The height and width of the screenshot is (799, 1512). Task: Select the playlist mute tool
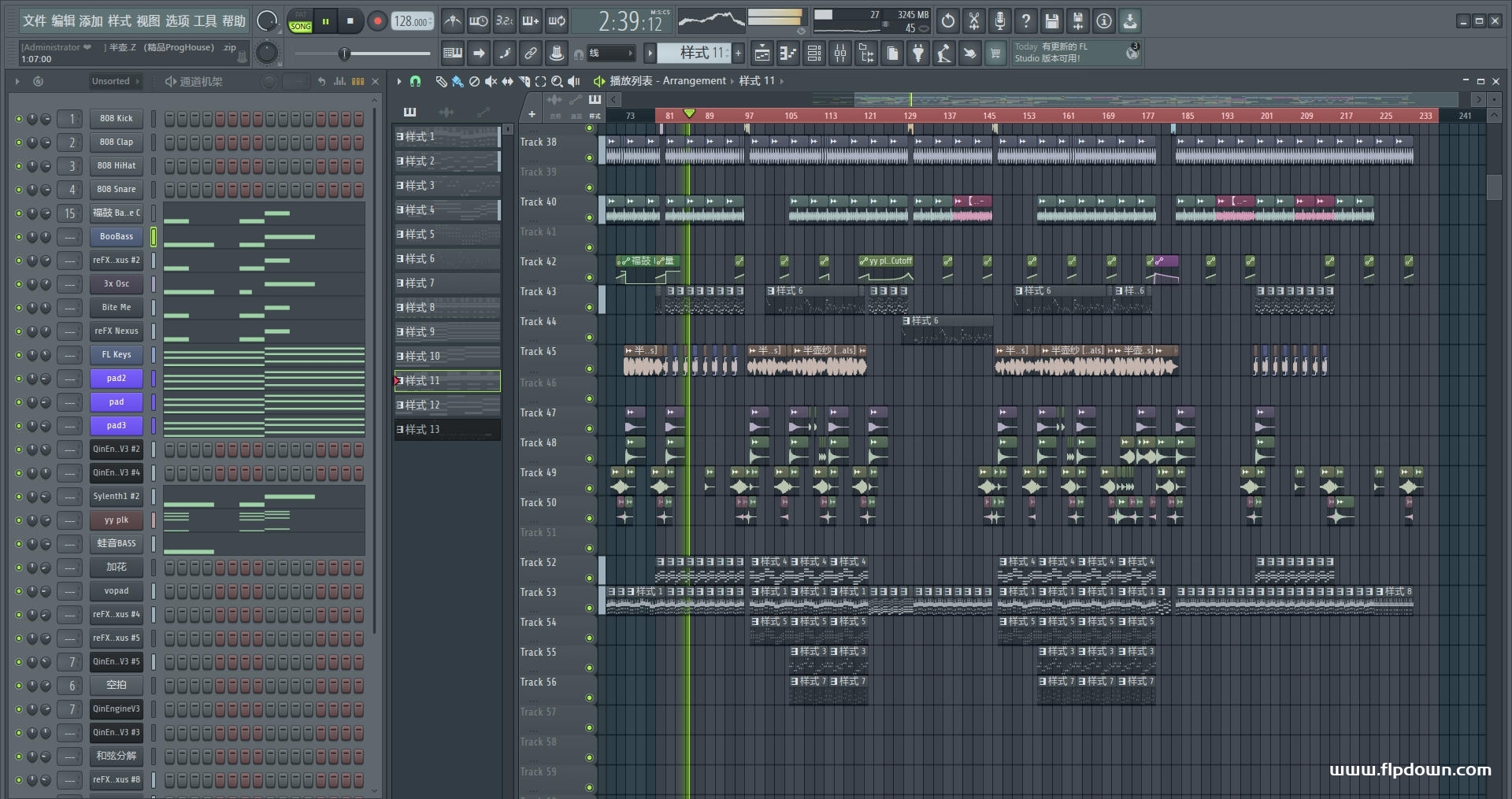(x=491, y=81)
